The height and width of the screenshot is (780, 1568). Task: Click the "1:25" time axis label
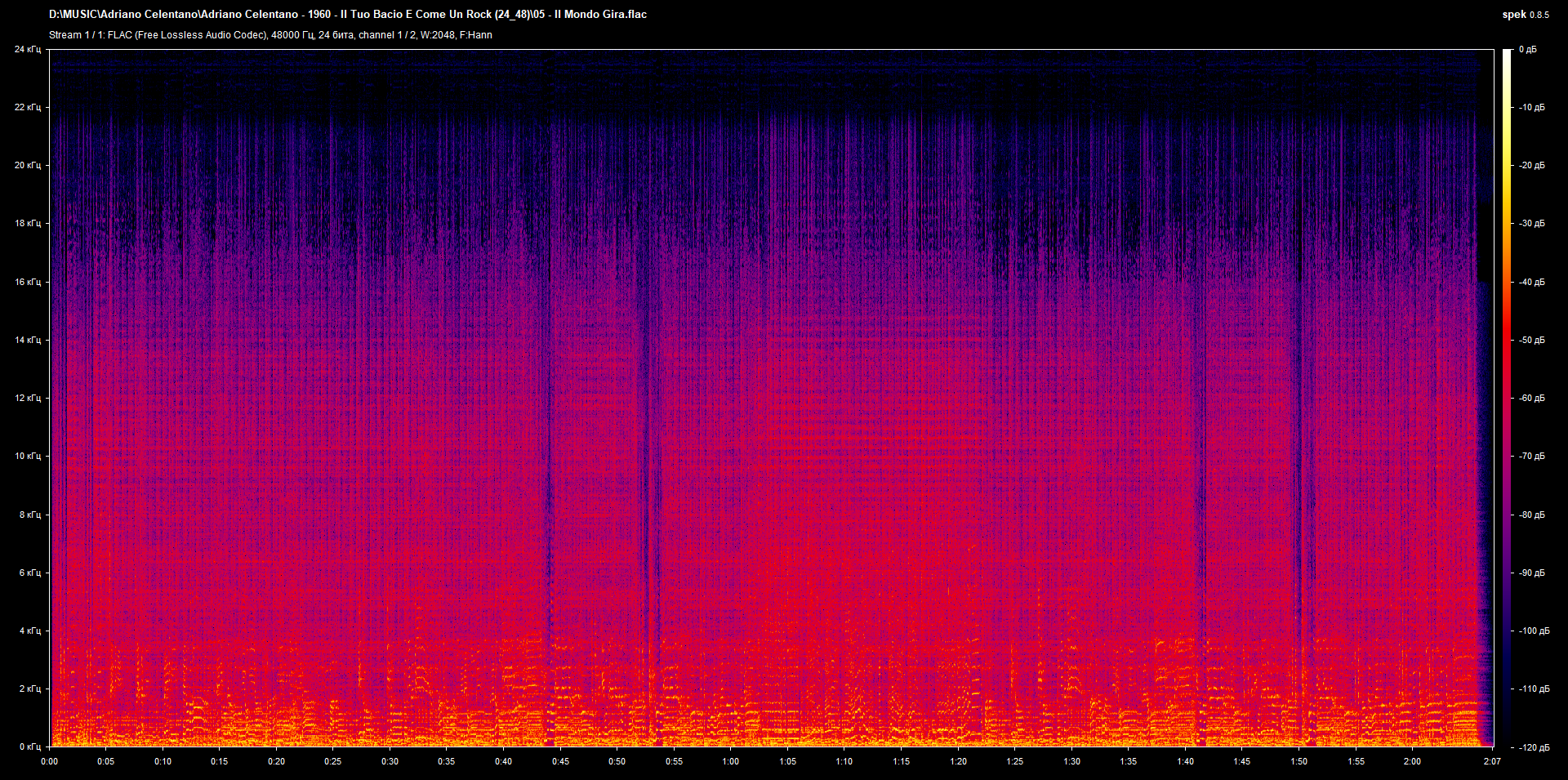[x=1015, y=762]
